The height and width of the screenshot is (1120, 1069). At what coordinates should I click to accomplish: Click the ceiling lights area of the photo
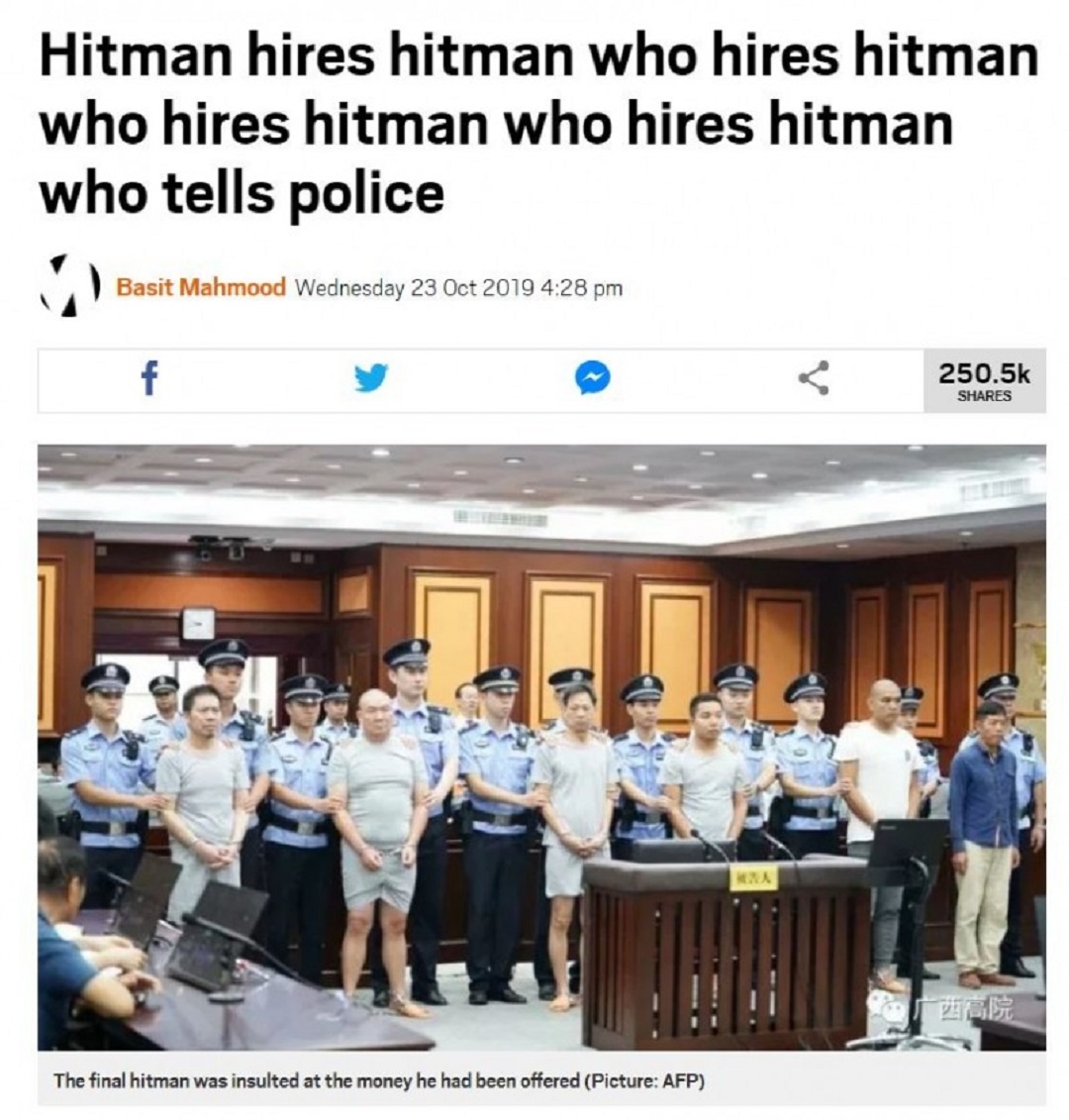pyautogui.click(x=541, y=478)
